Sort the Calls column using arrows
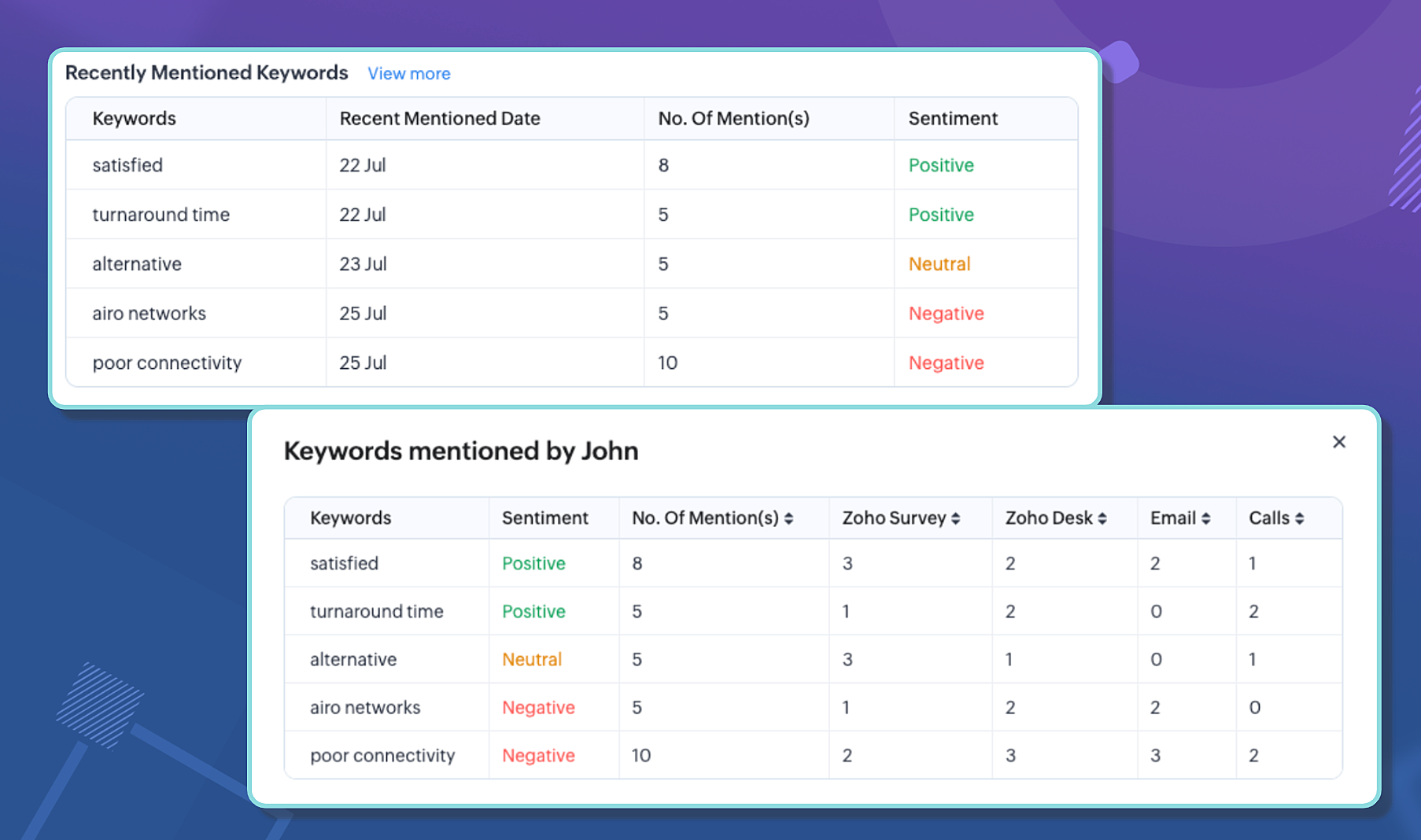1421x840 pixels. click(x=1299, y=518)
